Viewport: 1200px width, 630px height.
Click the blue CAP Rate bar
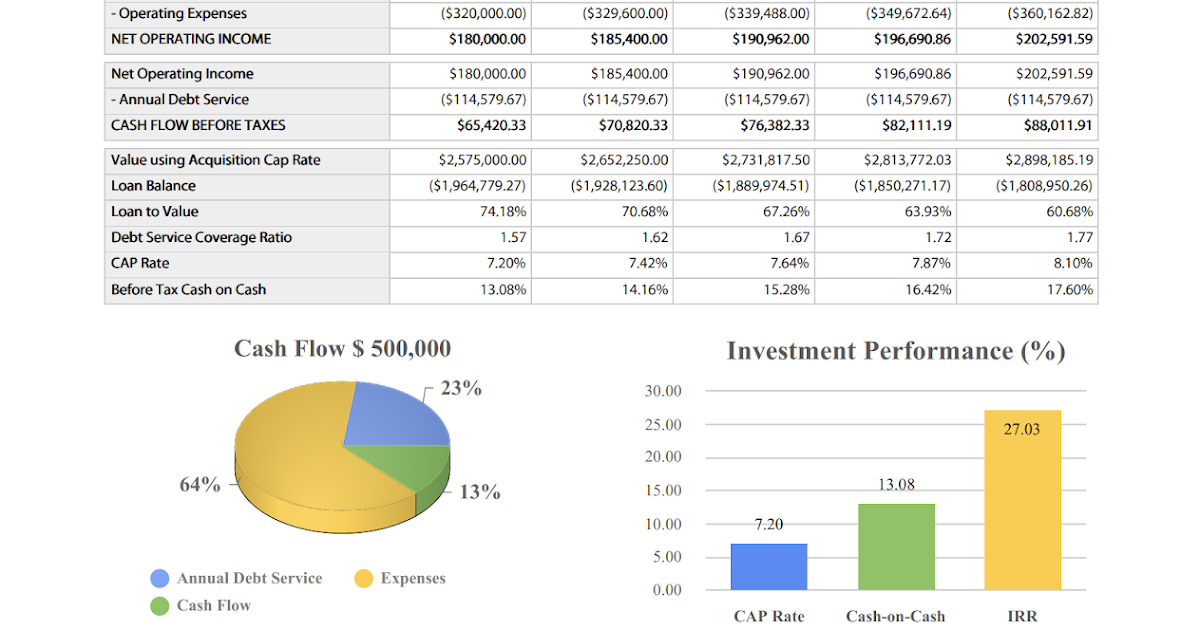[x=768, y=566]
